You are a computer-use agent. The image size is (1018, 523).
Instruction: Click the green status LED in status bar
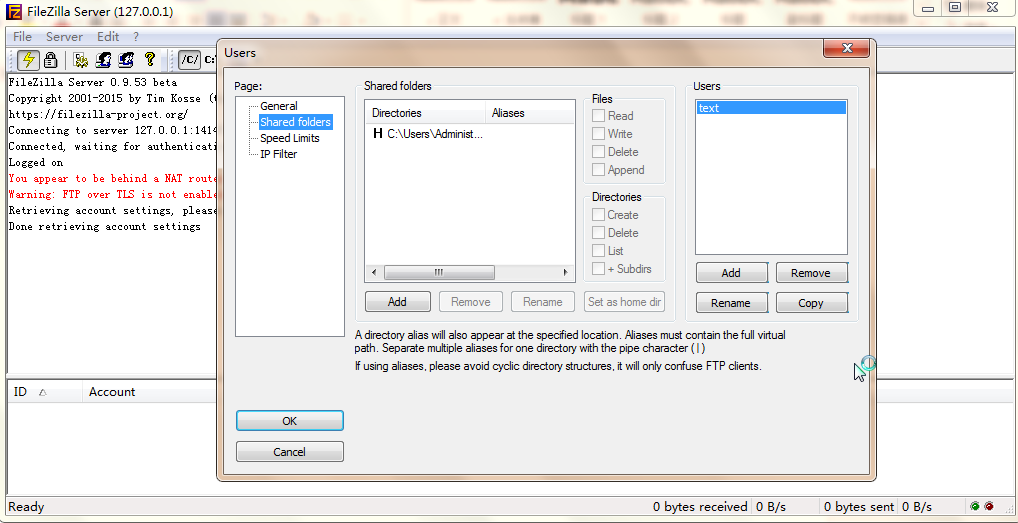[x=975, y=506]
